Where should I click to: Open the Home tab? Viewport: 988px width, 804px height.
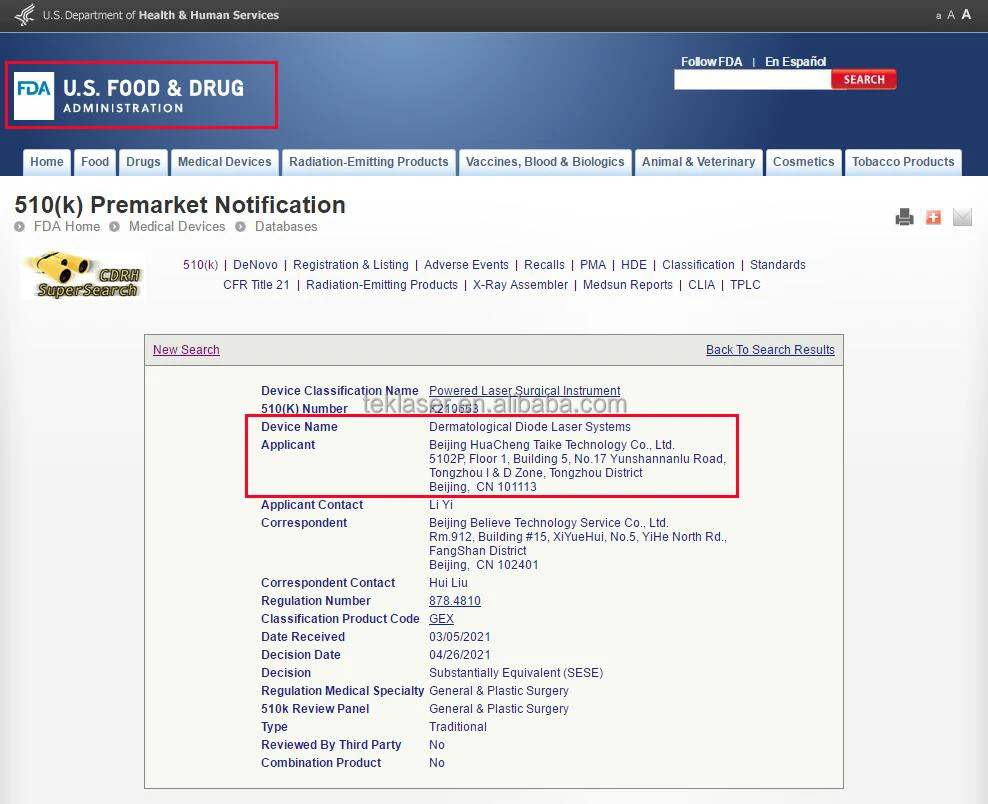click(x=47, y=162)
